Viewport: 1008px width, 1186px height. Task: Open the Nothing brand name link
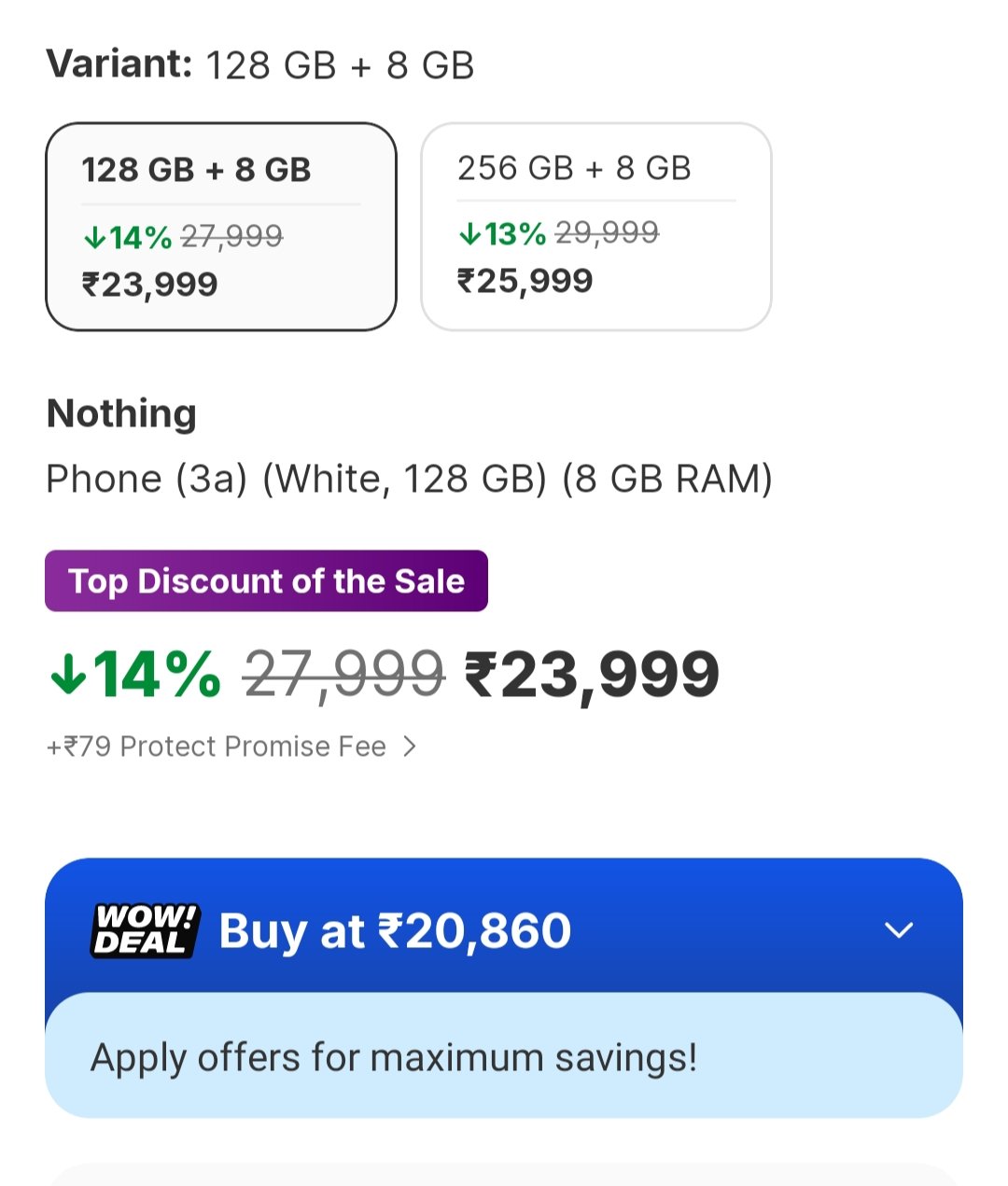pyautogui.click(x=121, y=412)
